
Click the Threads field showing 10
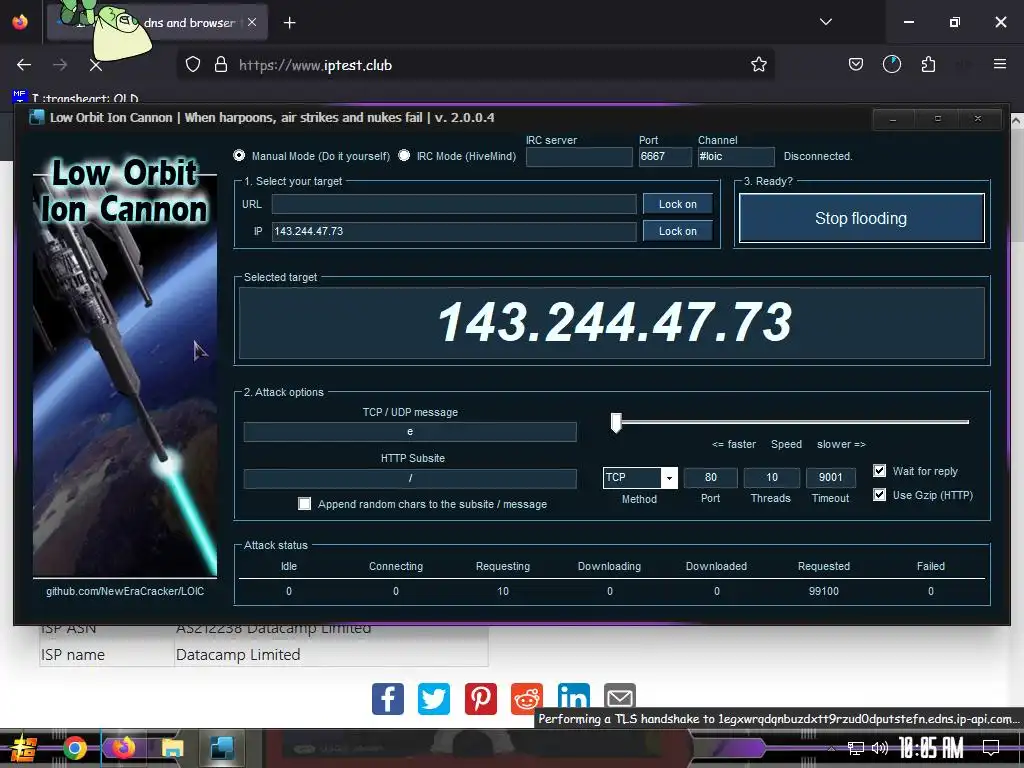771,477
